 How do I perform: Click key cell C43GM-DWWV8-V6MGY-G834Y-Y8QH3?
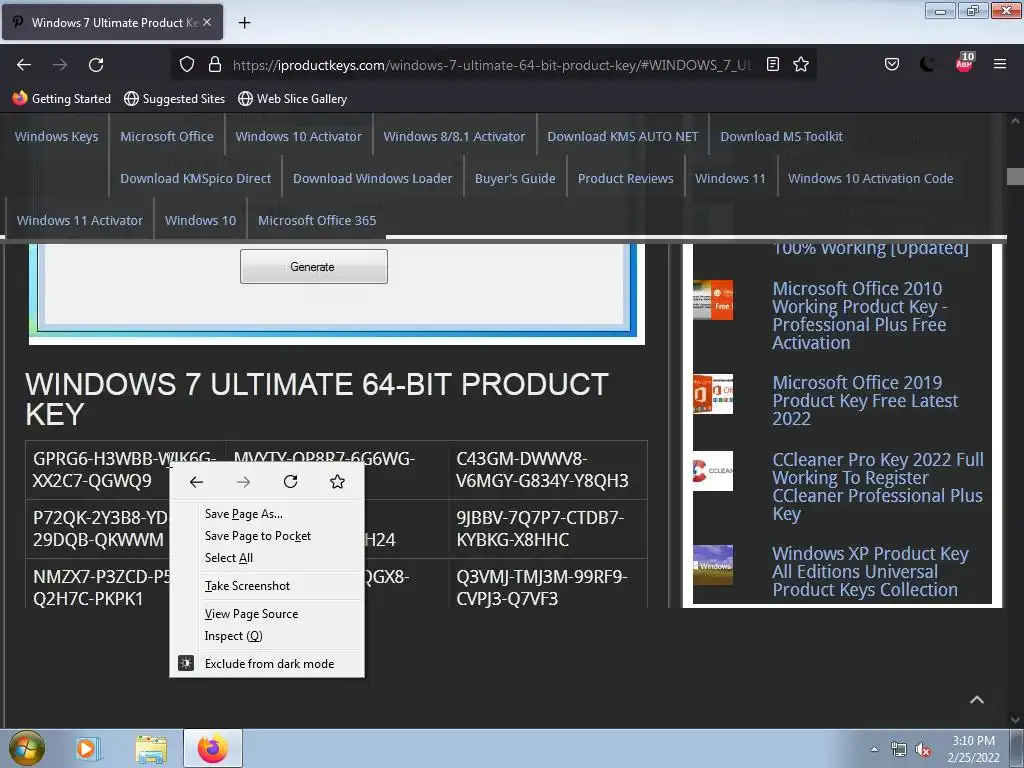(547, 470)
